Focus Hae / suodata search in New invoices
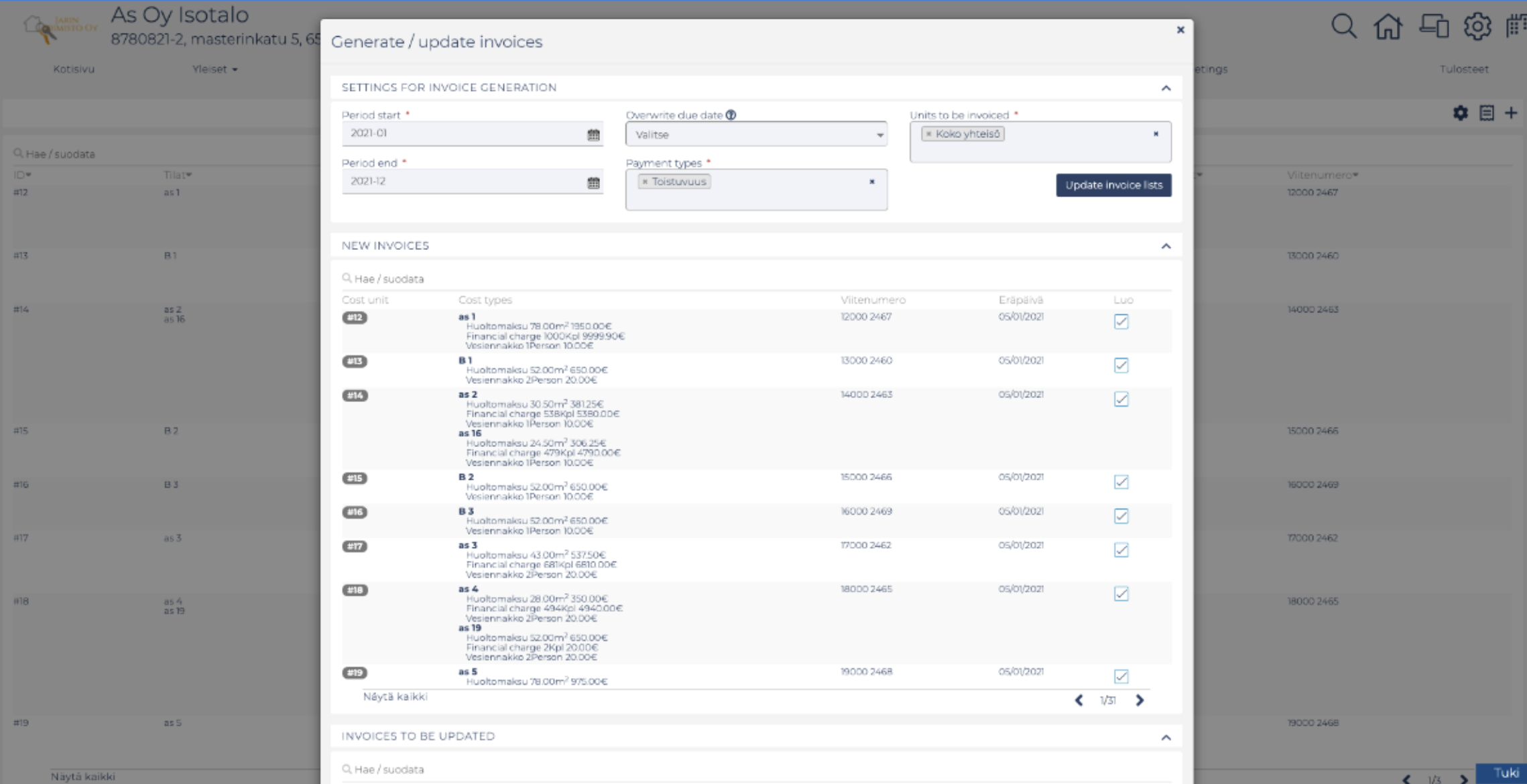Image resolution: width=1527 pixels, height=784 pixels. pyautogui.click(x=756, y=279)
